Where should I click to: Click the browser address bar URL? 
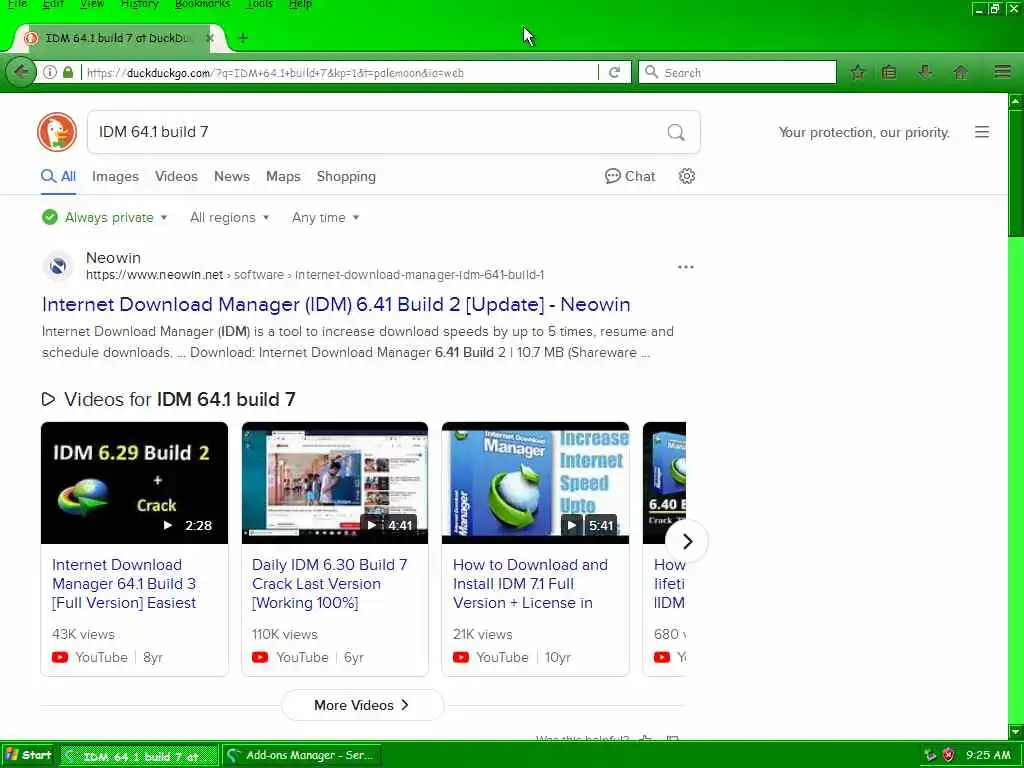coord(340,72)
